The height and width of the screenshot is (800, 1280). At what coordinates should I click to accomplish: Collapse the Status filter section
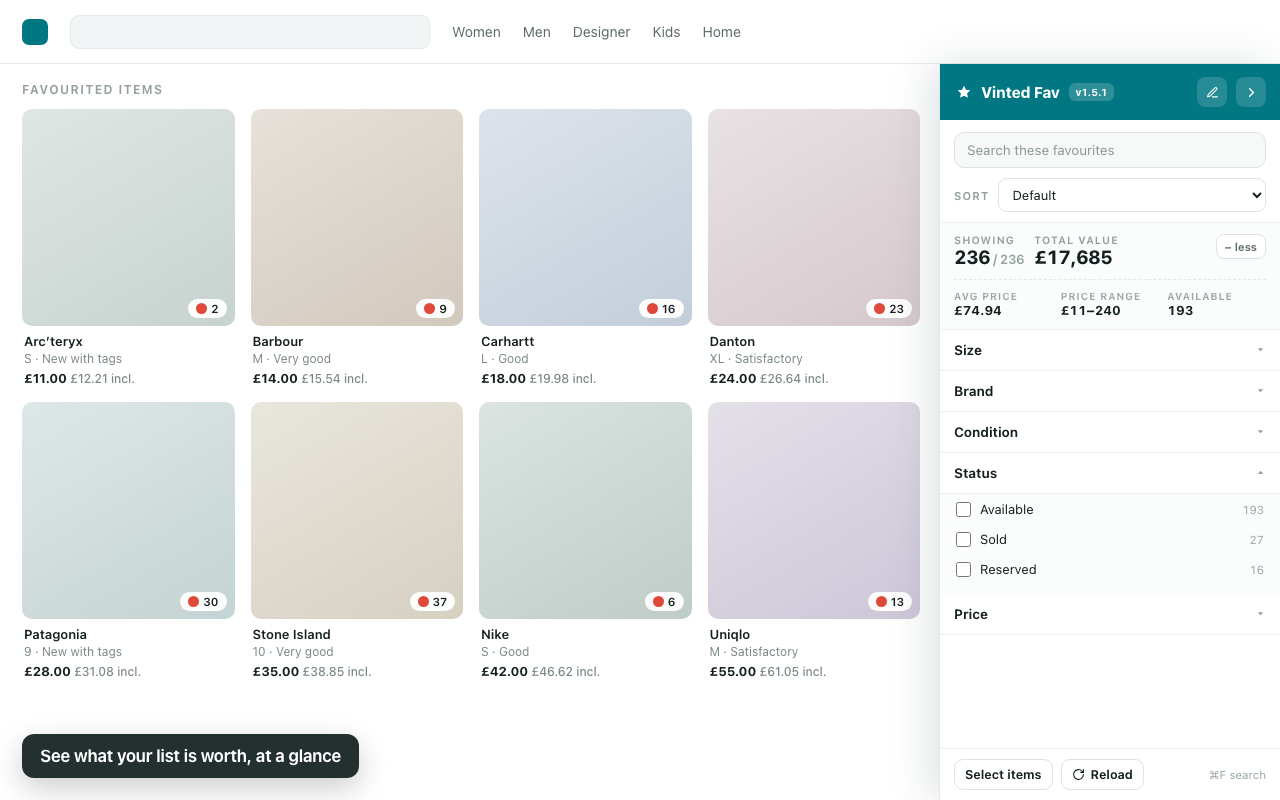pyautogui.click(x=1110, y=473)
